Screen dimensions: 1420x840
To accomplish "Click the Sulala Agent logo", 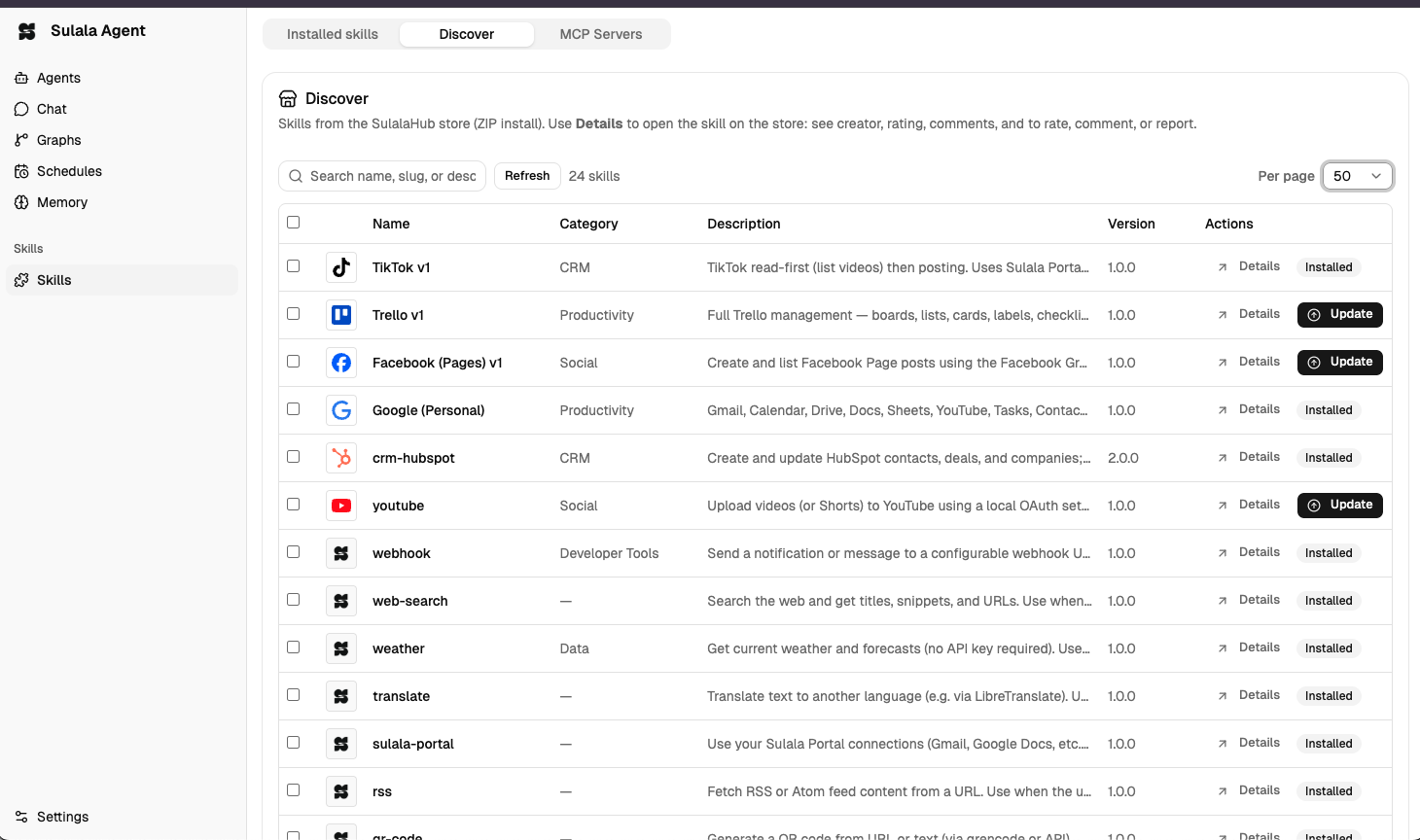I will [x=27, y=31].
